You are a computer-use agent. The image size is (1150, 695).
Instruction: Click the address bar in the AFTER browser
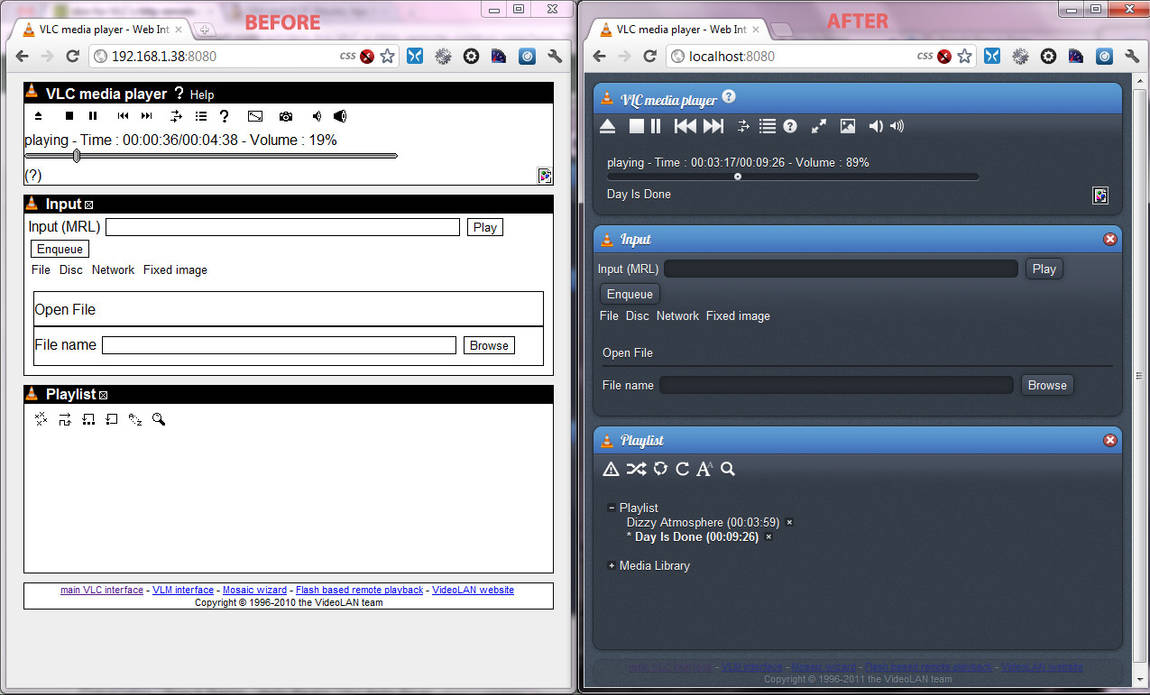(x=799, y=56)
